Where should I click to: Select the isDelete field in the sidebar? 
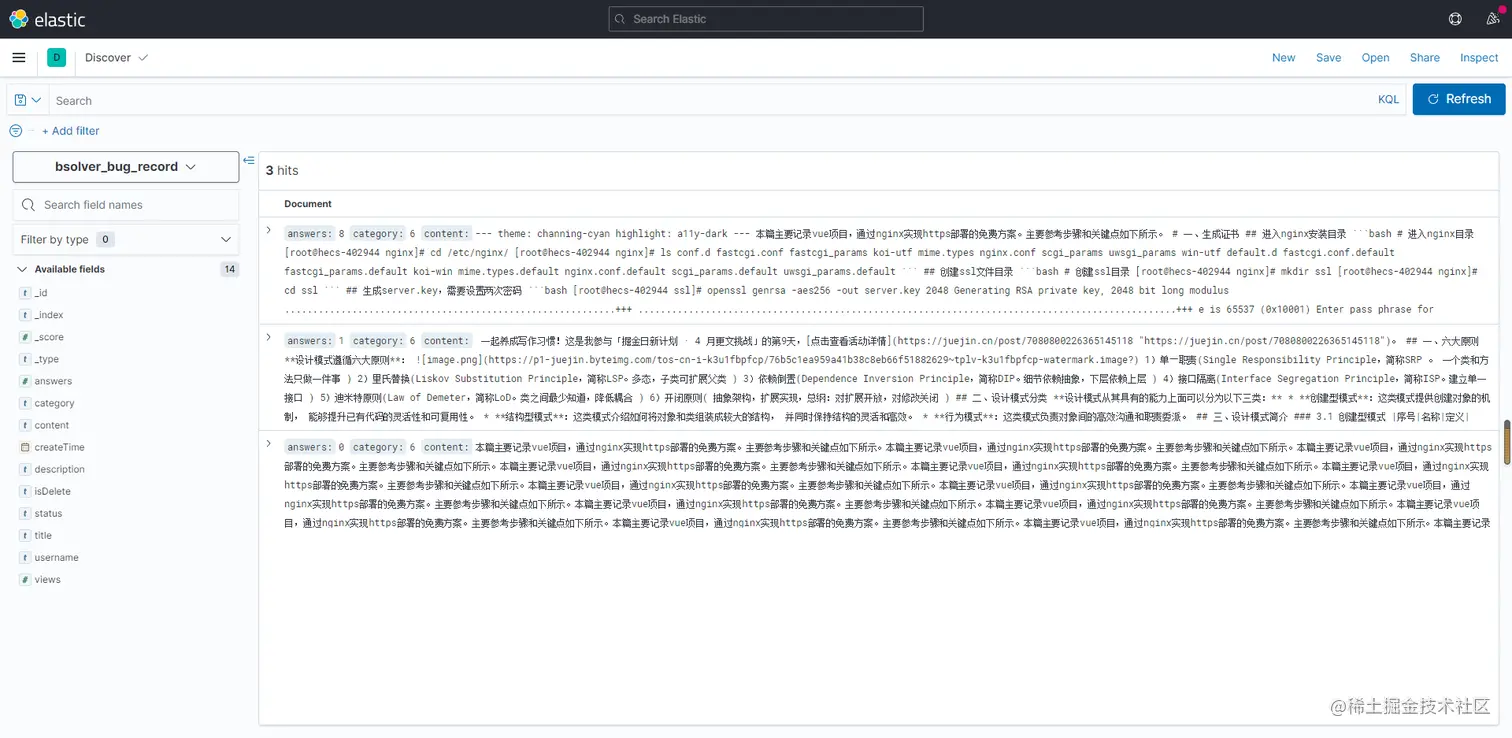point(54,491)
